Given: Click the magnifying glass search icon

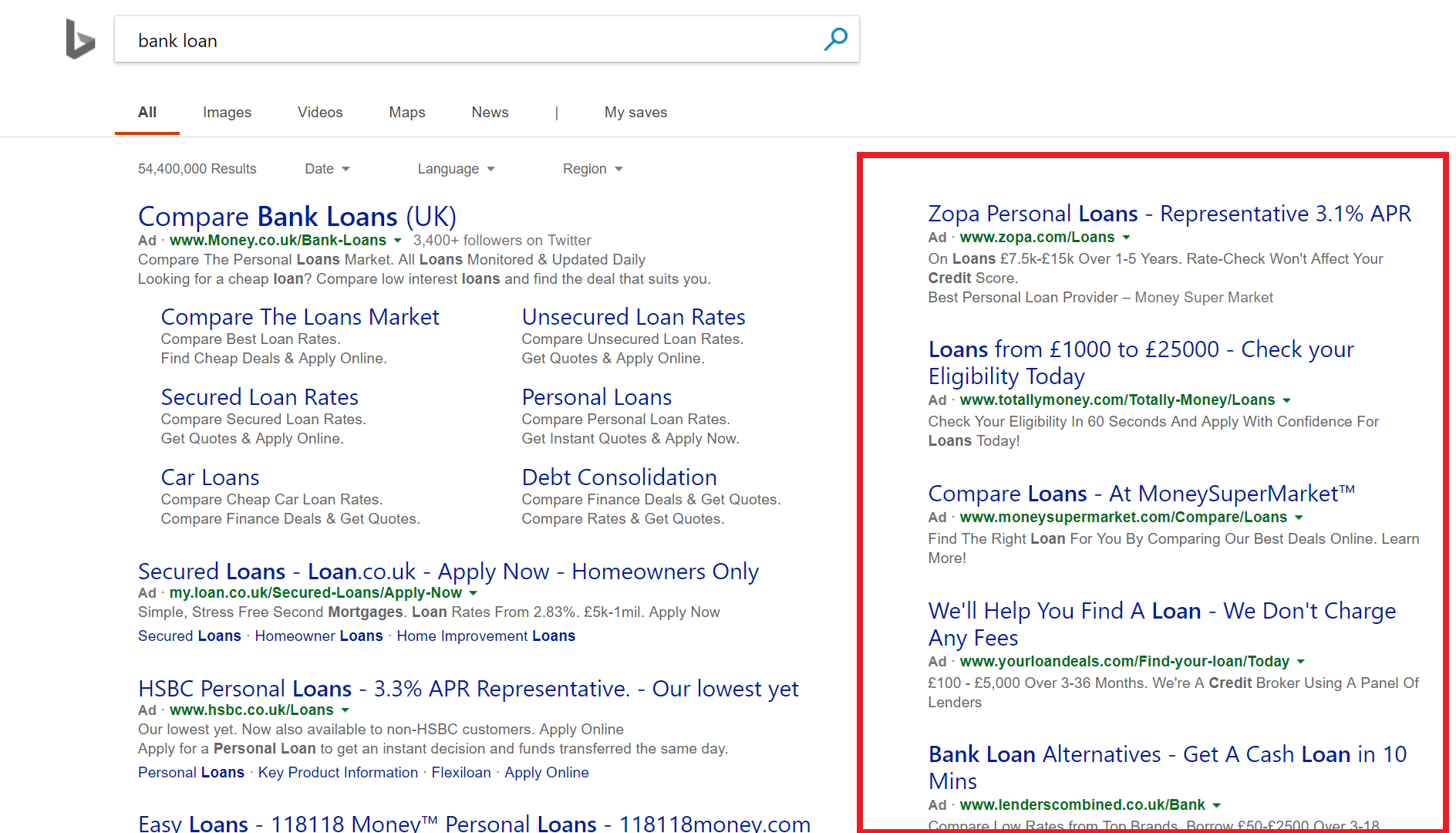Looking at the screenshot, I should pyautogui.click(x=835, y=39).
